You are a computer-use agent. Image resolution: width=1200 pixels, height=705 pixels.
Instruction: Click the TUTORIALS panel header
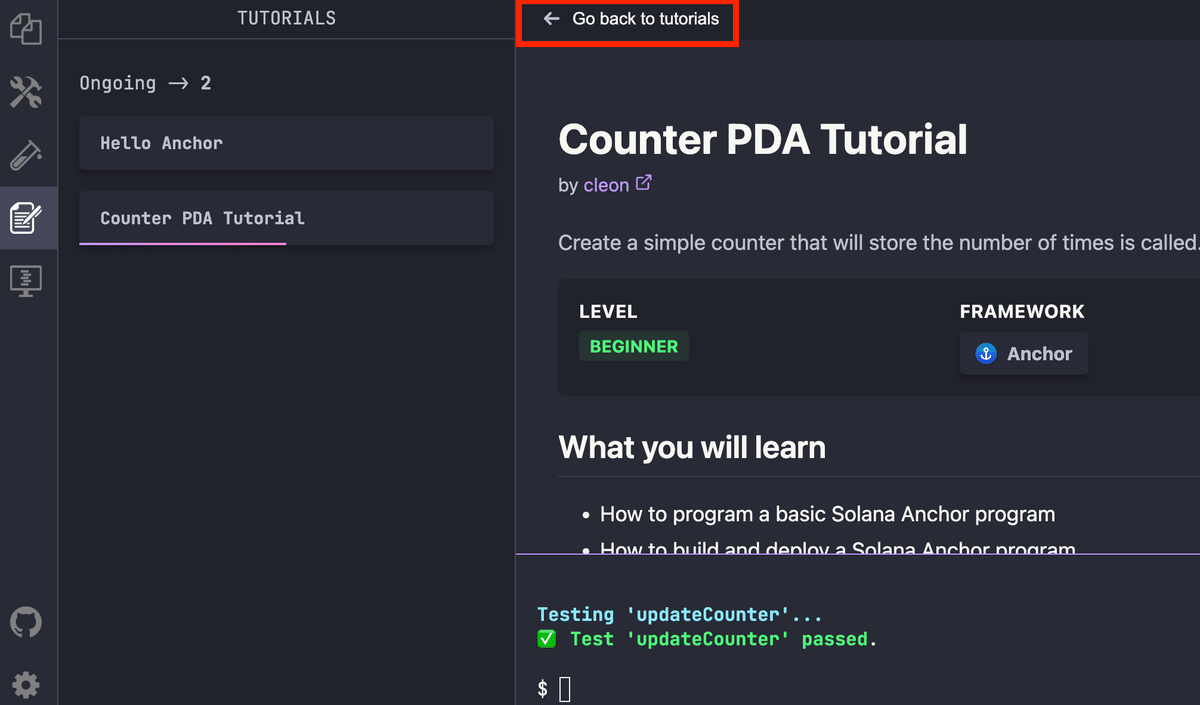click(286, 18)
